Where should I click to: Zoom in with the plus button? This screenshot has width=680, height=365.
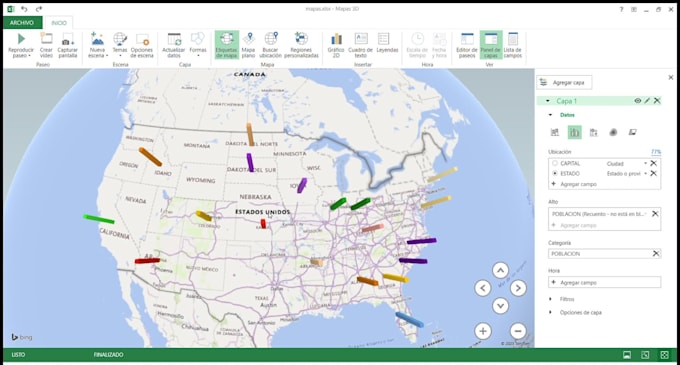[483, 331]
